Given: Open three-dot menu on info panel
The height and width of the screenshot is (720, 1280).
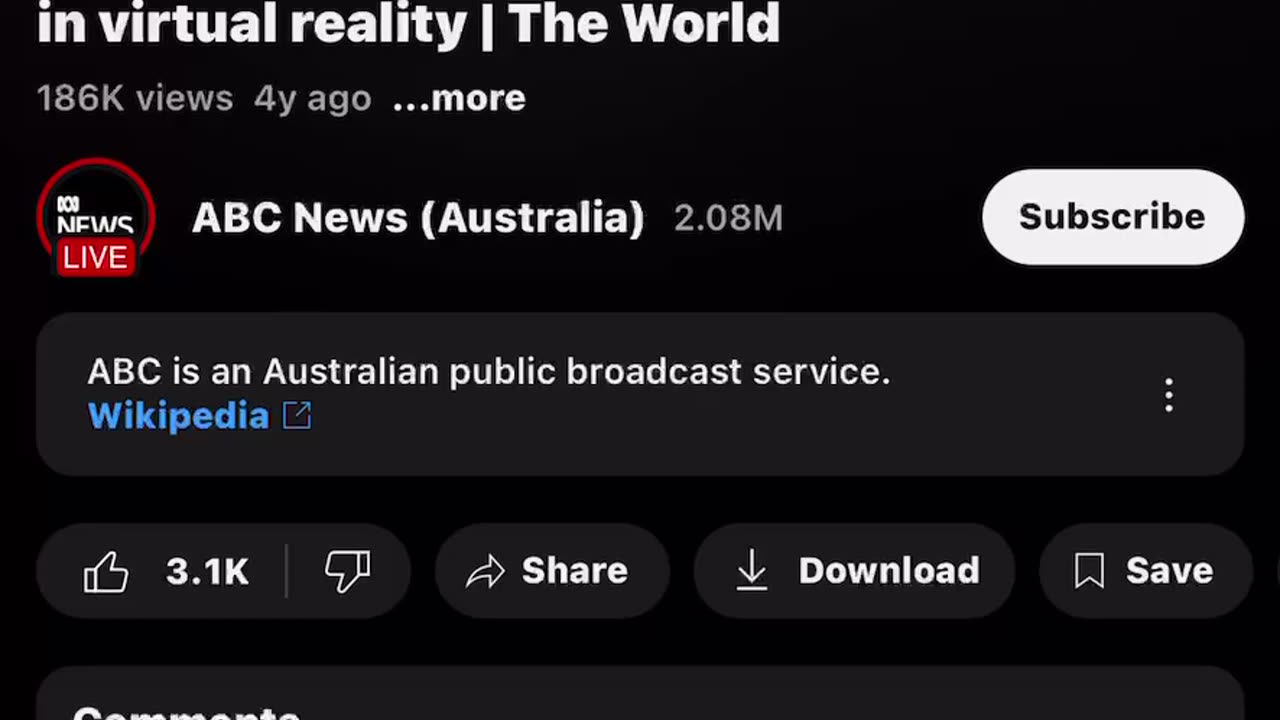Looking at the screenshot, I should 1169,395.
